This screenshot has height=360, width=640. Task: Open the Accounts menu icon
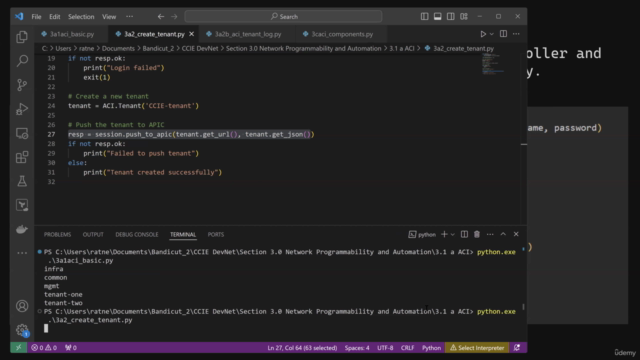tap(22, 306)
